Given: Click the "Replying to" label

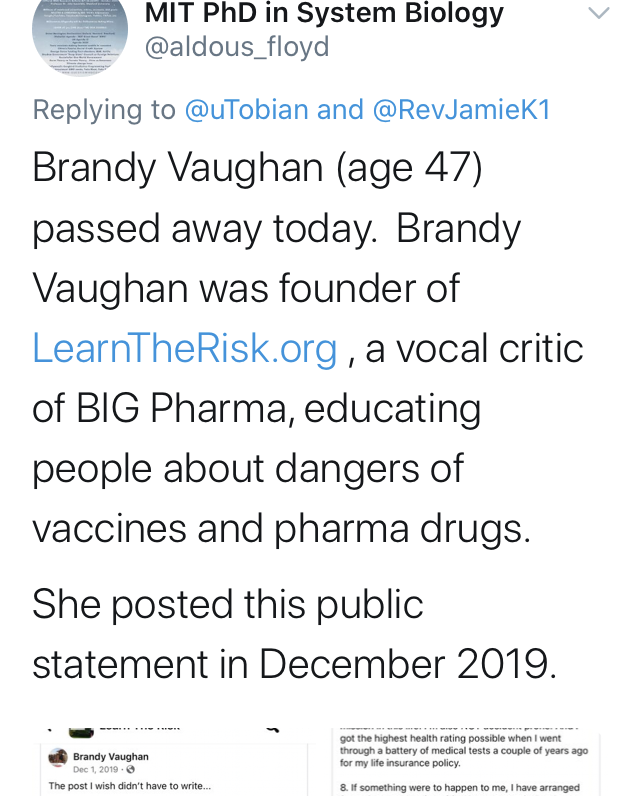Looking at the screenshot, I should (104, 109).
